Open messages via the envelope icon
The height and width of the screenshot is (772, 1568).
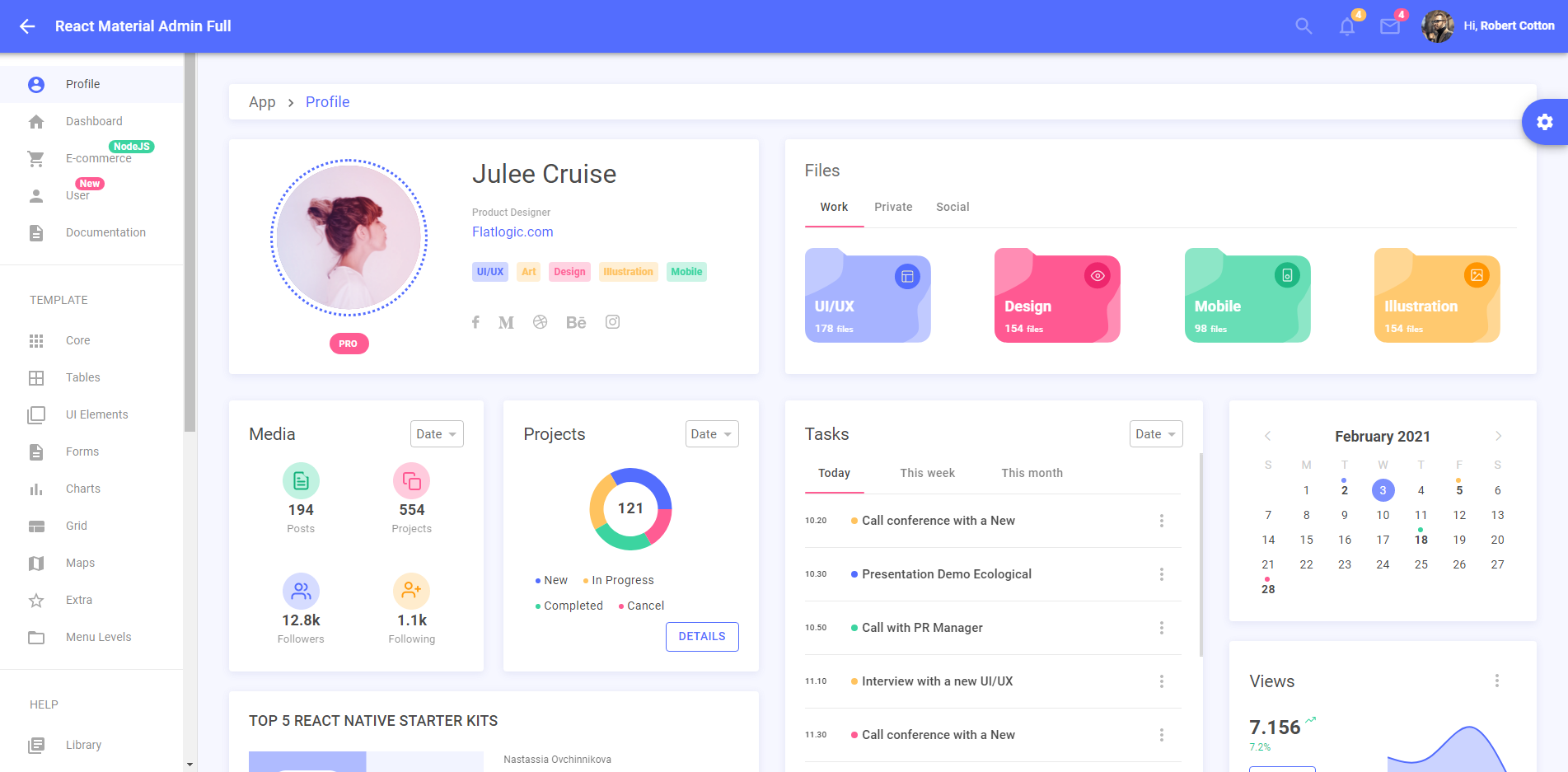tap(1390, 26)
